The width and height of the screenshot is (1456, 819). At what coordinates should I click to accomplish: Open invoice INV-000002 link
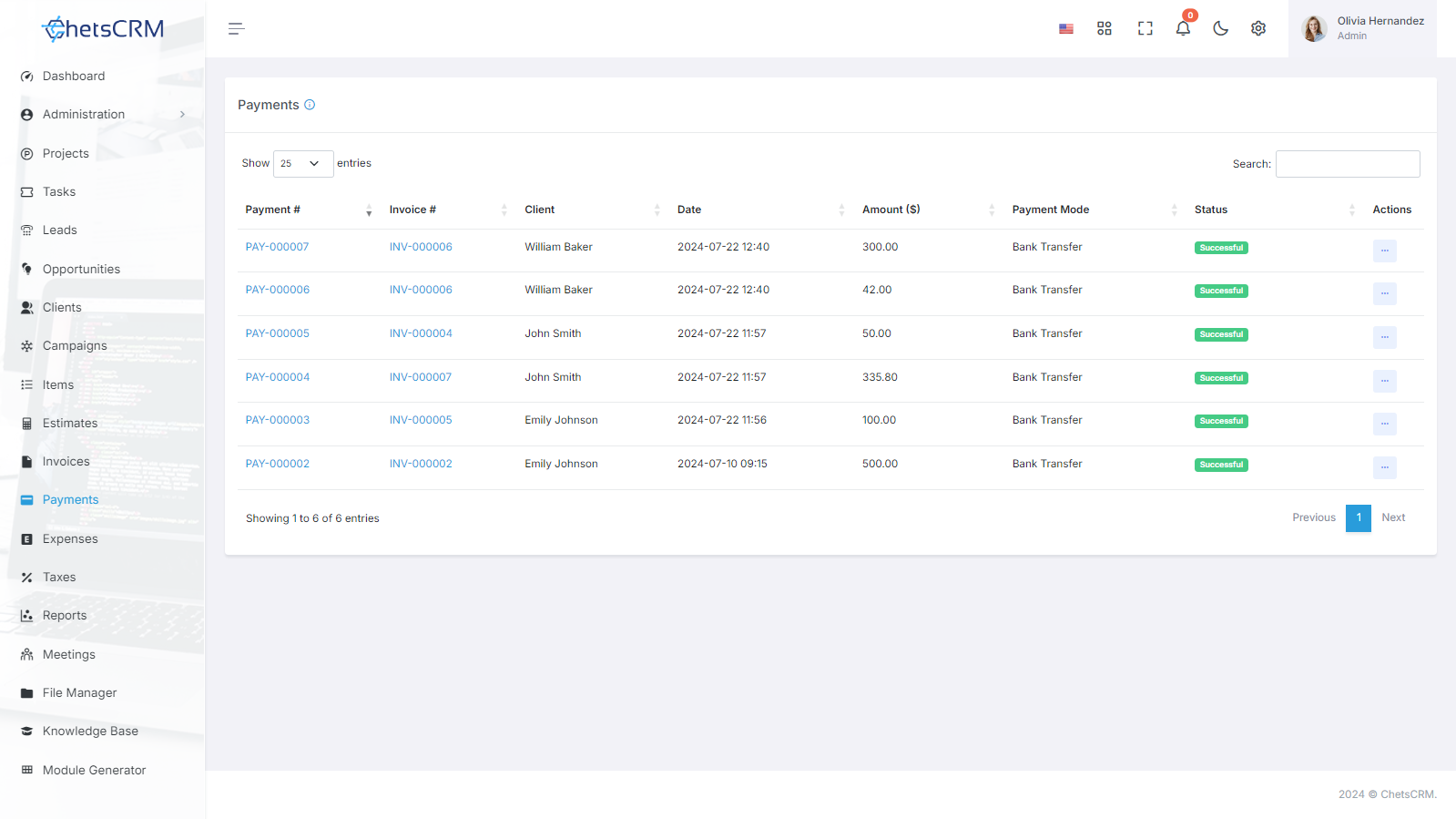click(x=421, y=464)
